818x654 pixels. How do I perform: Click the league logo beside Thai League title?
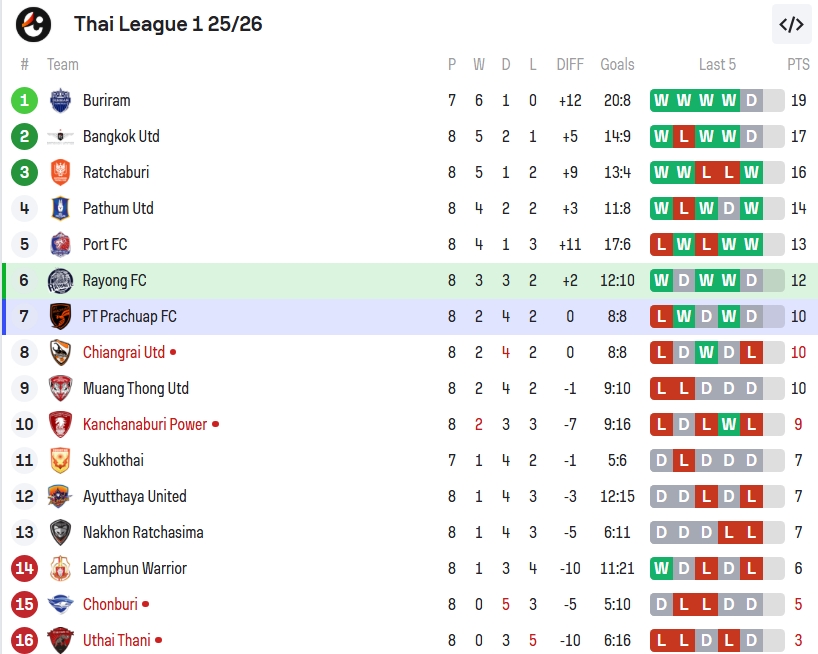pyautogui.click(x=33, y=24)
